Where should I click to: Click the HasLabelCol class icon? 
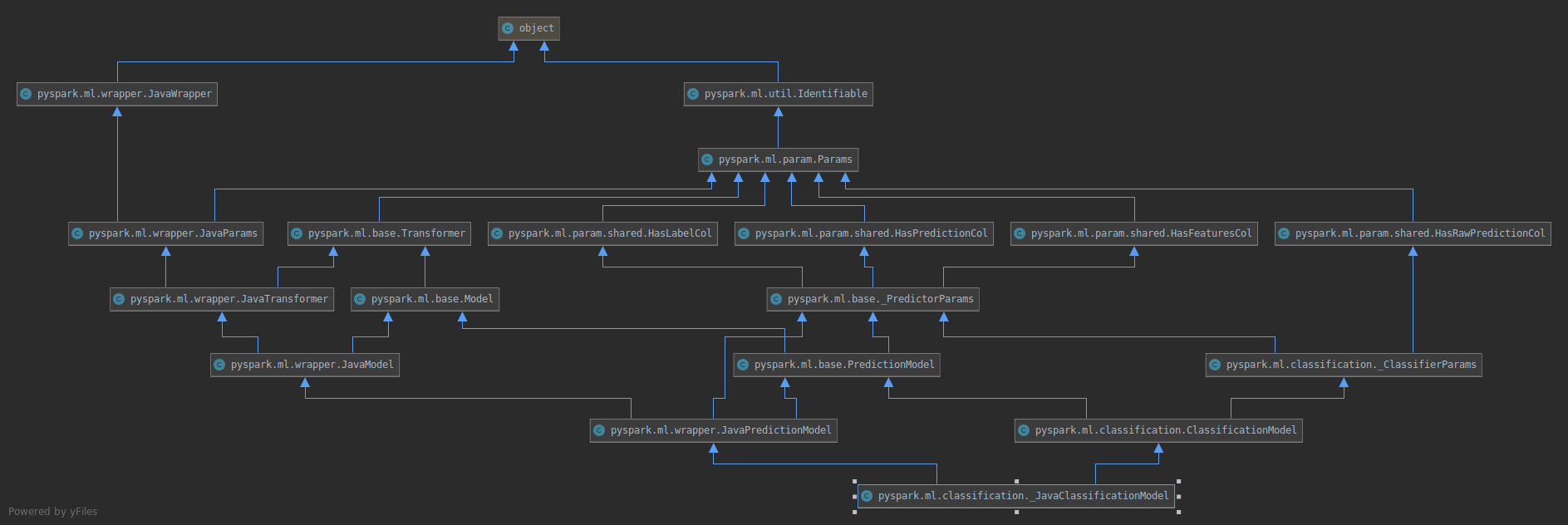pyautogui.click(x=497, y=233)
